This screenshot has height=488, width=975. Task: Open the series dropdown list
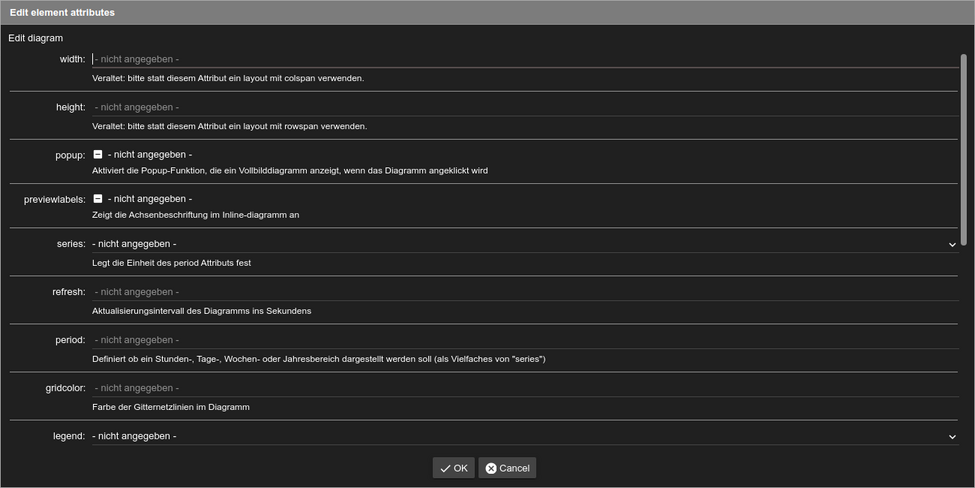click(x=520, y=244)
